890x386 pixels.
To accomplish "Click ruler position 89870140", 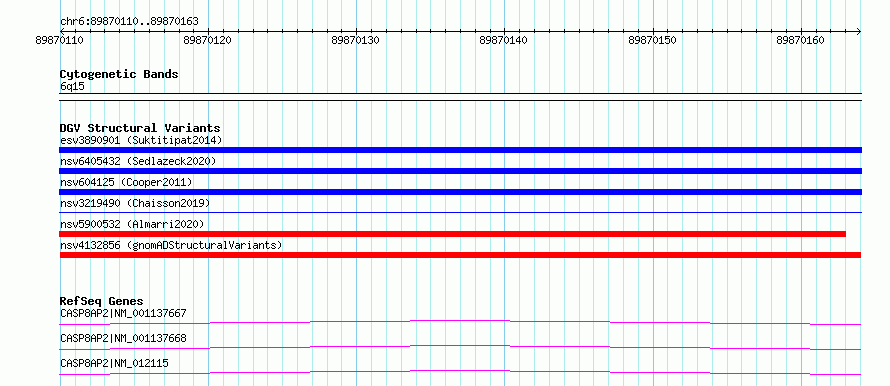I will pyautogui.click(x=503, y=40).
